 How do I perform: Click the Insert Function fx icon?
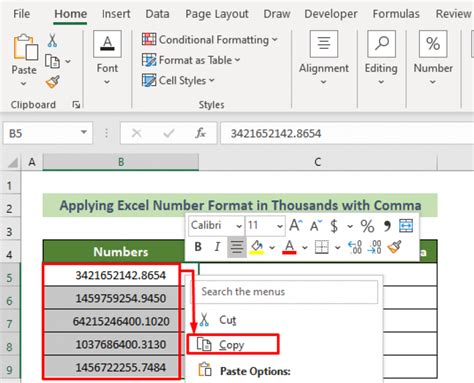200,133
